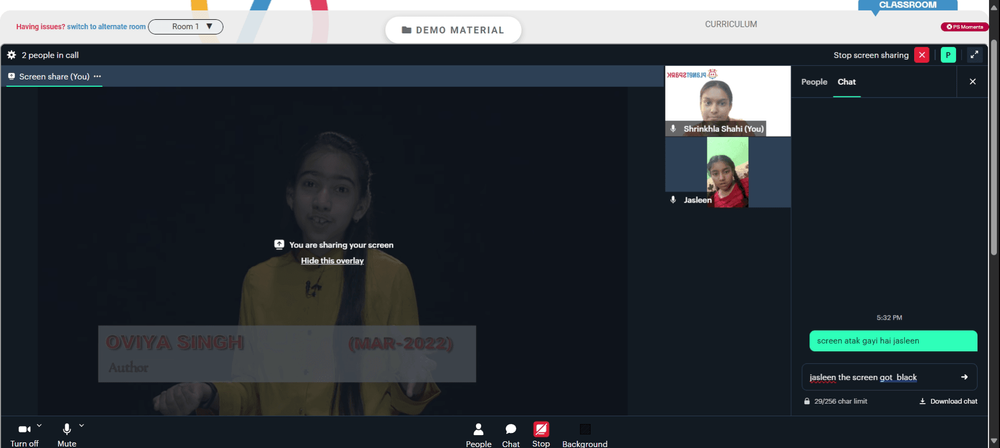This screenshot has height=448, width=1000.
Task: Open call settings gear icon
Action: (x=11, y=55)
